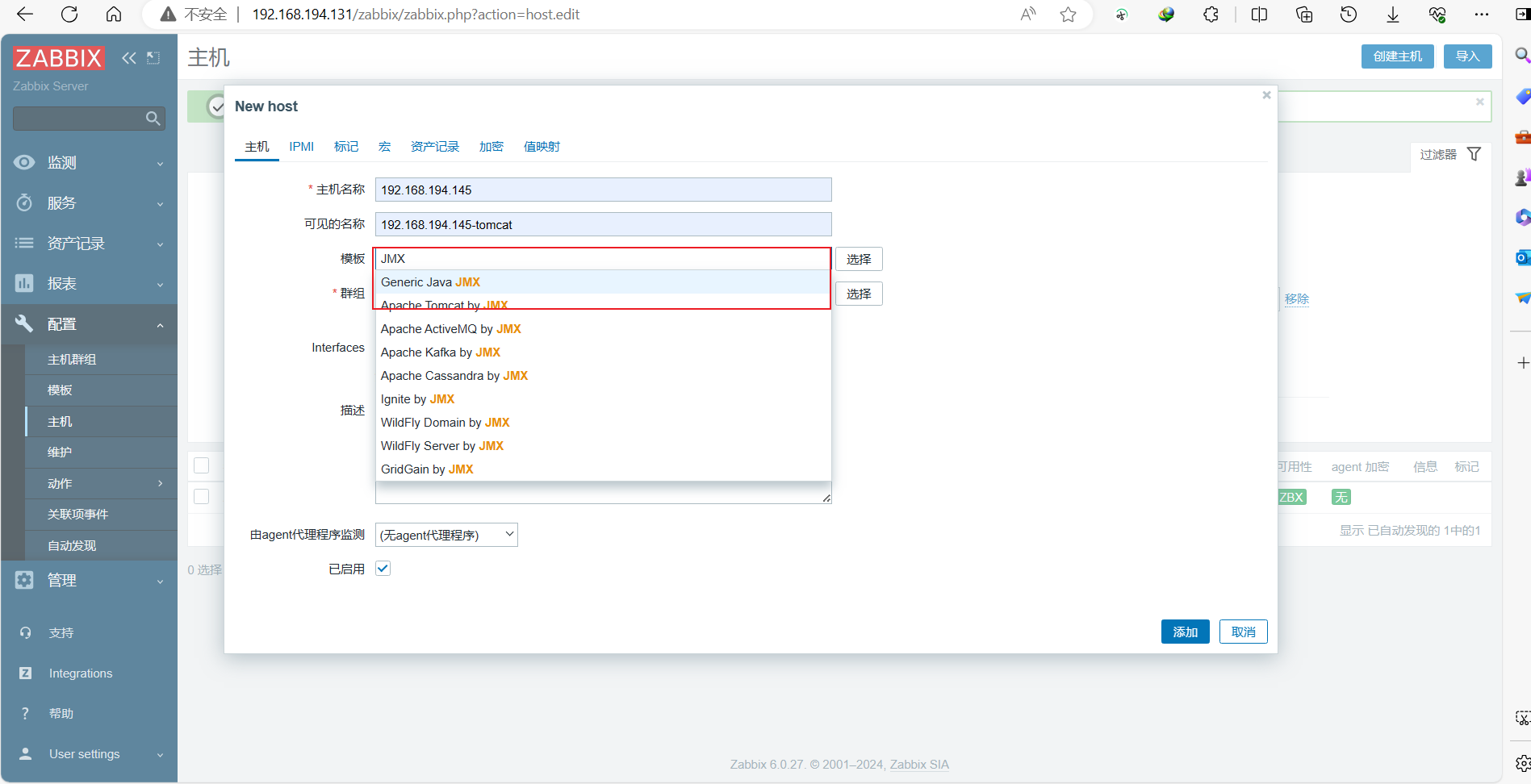Open browser three-dot settings menu
This screenshot has height=784, width=1531.
[1482, 15]
